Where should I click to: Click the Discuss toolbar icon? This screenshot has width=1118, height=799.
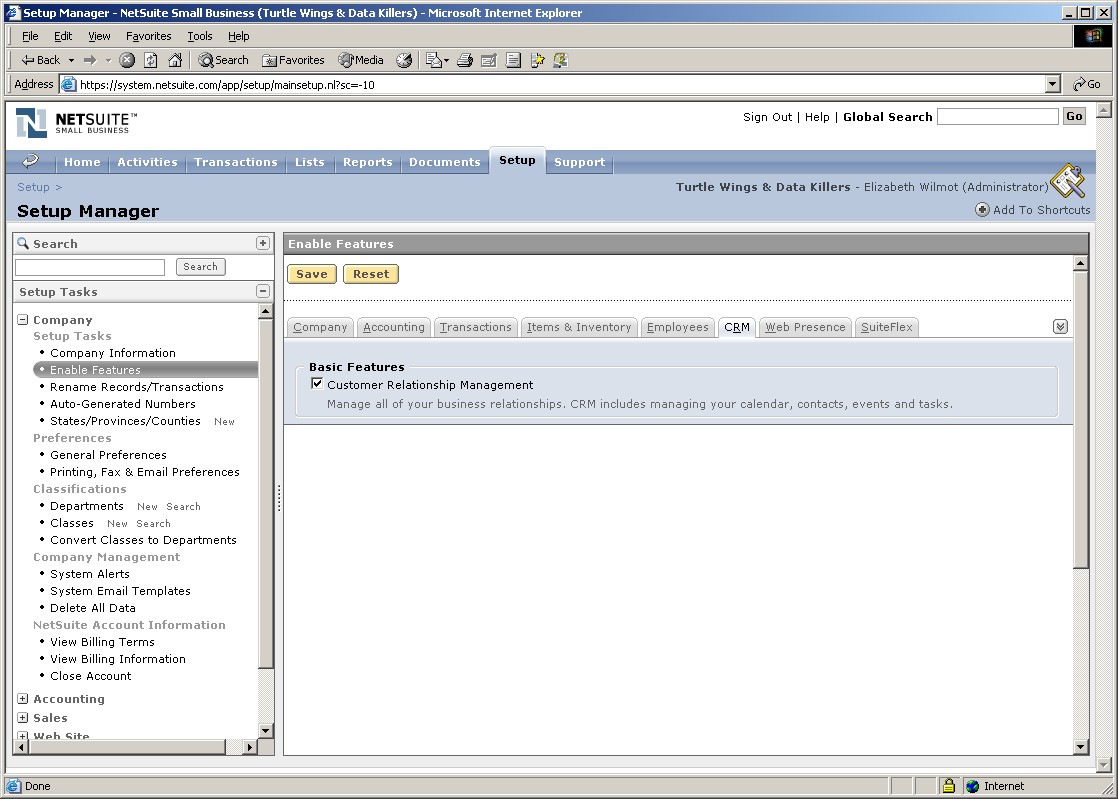(x=513, y=61)
